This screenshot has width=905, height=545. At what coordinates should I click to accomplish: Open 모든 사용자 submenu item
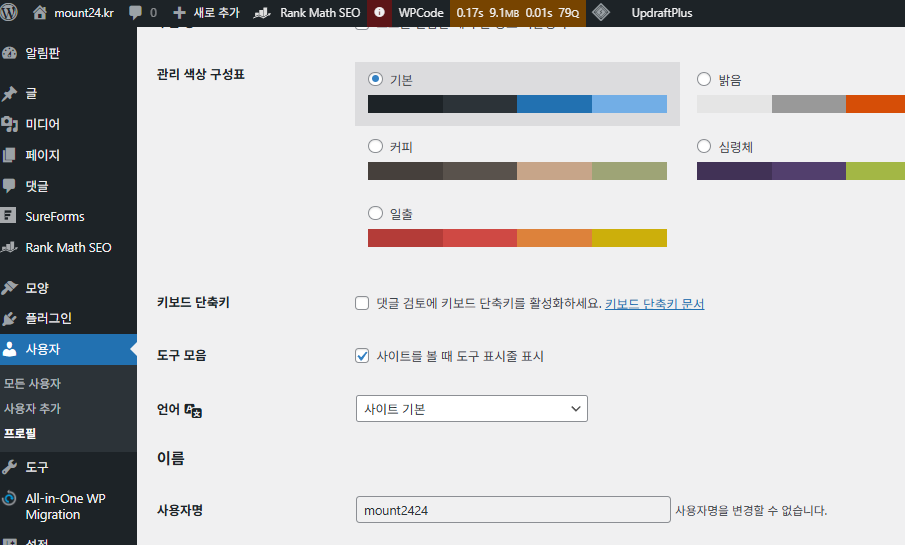(x=32, y=383)
